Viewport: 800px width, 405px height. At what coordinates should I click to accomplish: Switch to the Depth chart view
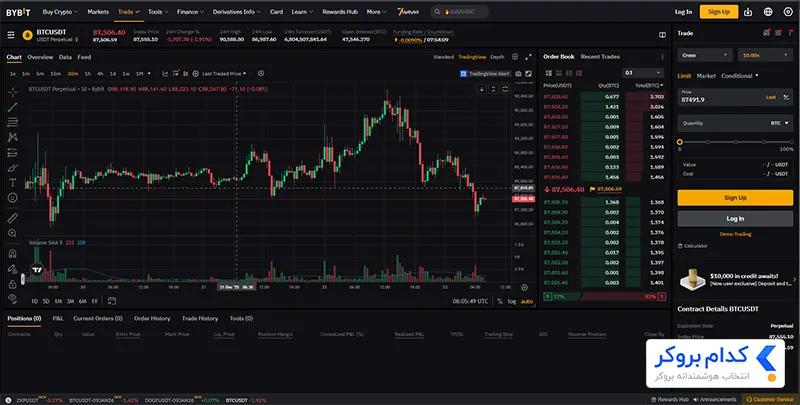[497, 57]
